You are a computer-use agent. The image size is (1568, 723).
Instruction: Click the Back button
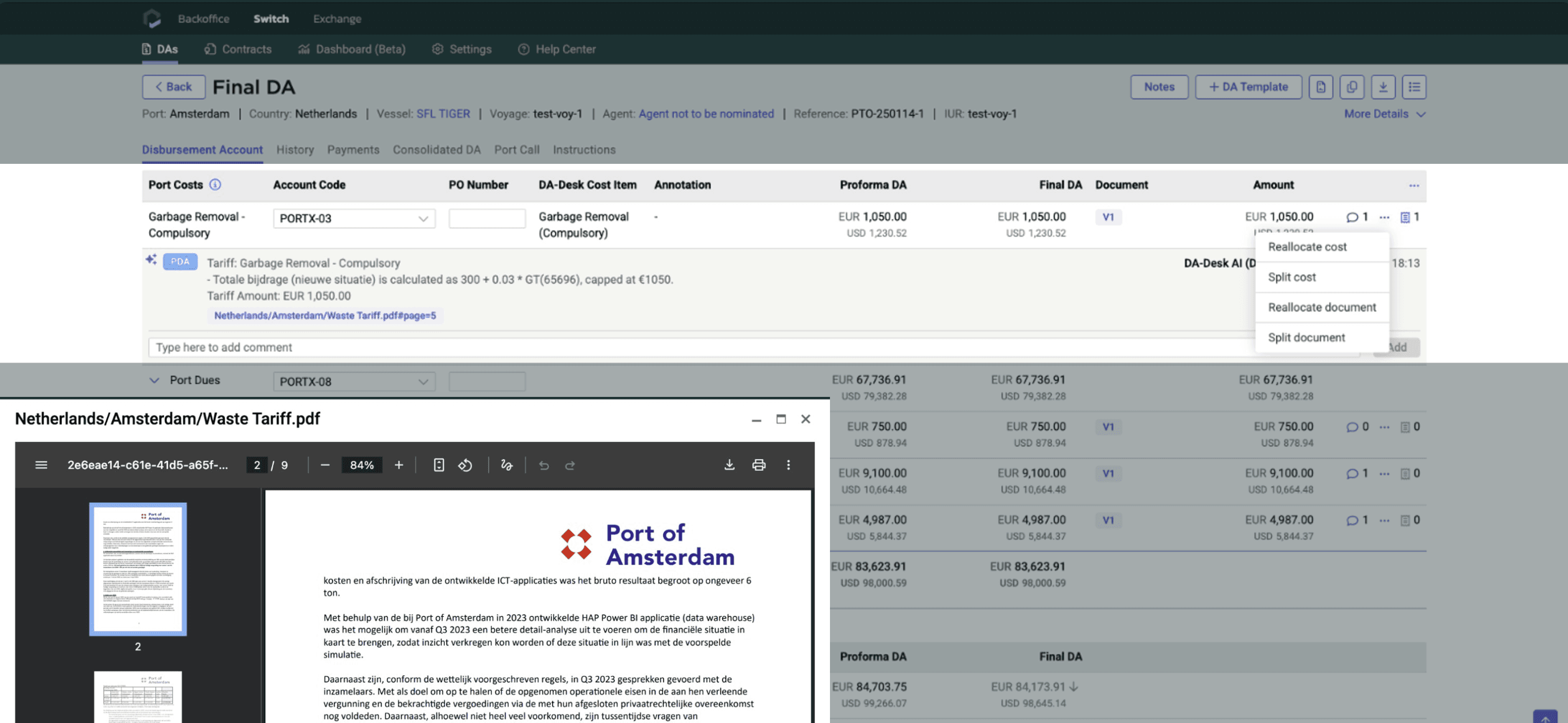click(173, 87)
